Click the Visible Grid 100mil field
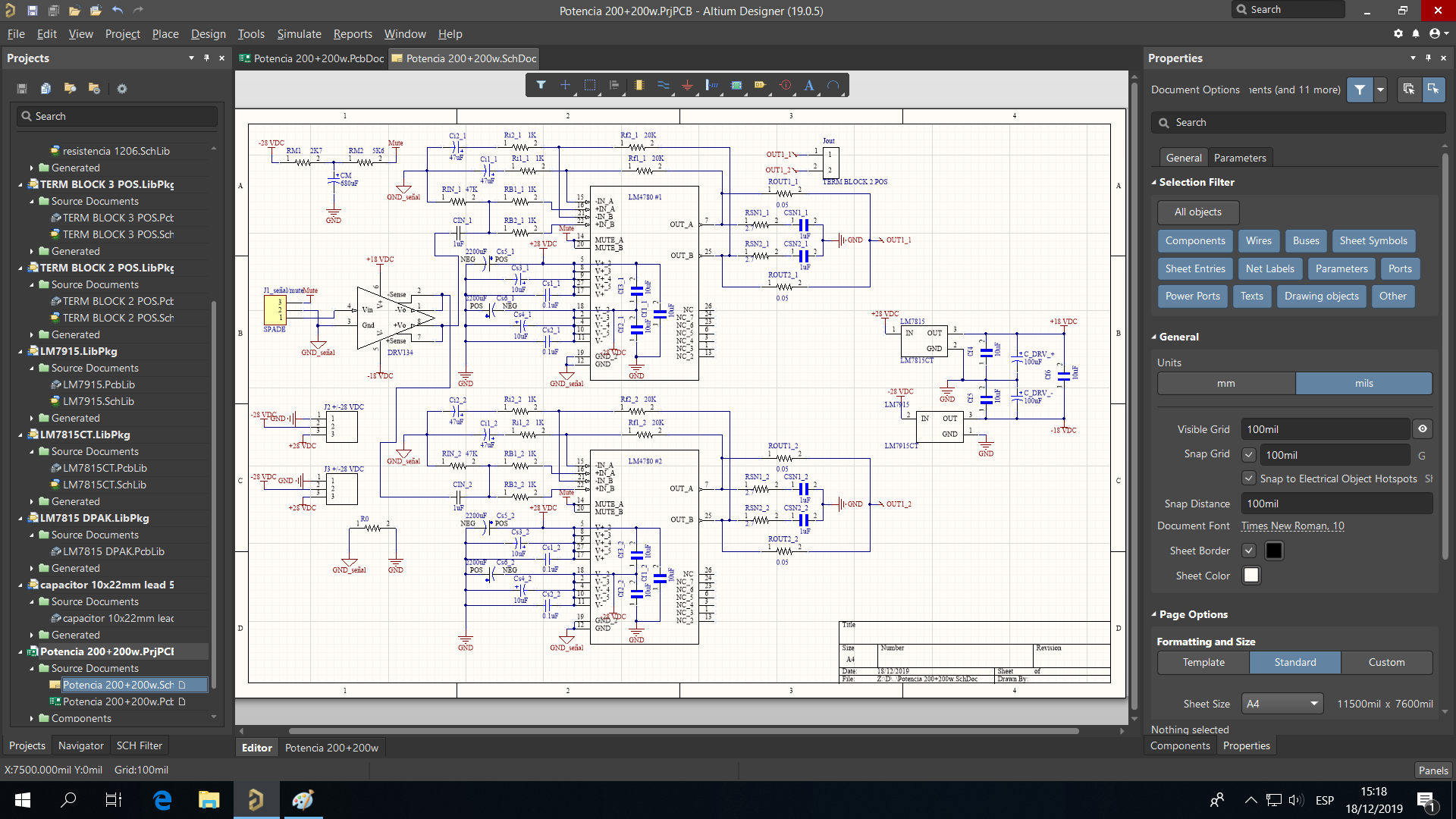Viewport: 1456px width, 819px height. [1325, 429]
